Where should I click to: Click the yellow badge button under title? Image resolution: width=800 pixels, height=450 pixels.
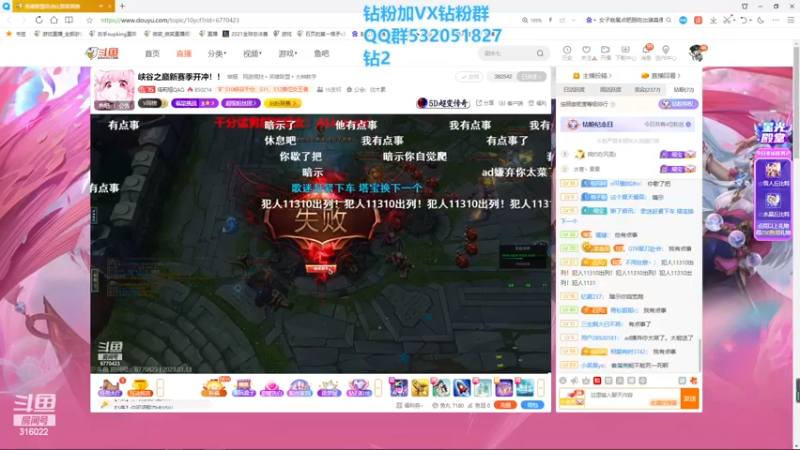(x=282, y=103)
